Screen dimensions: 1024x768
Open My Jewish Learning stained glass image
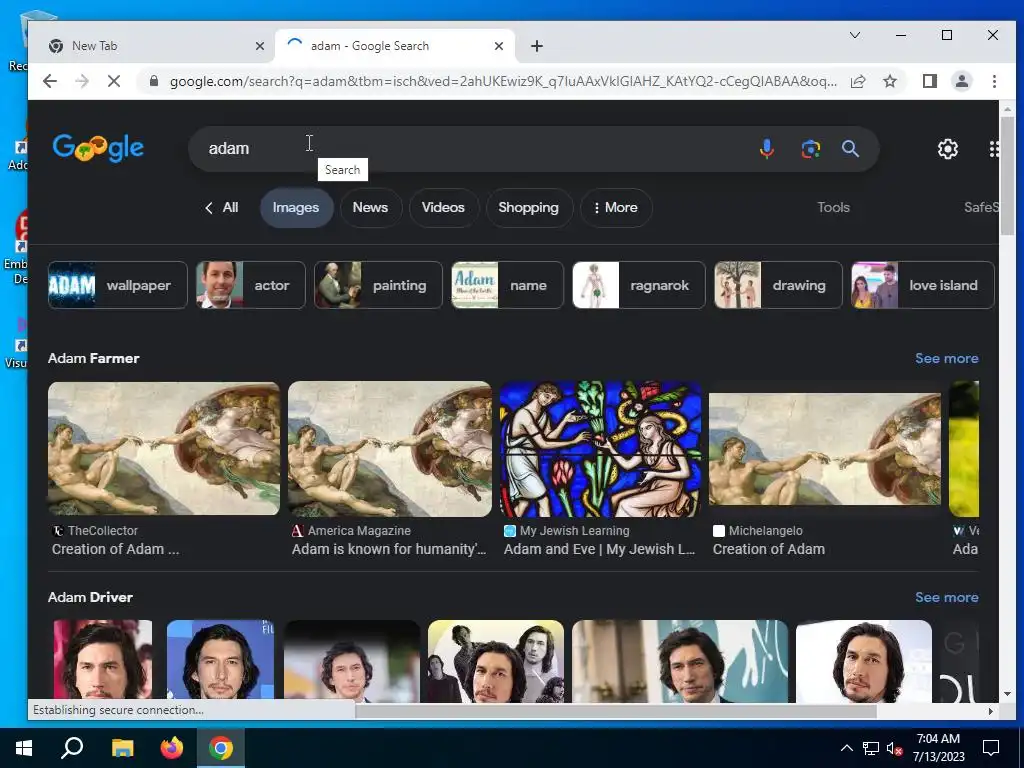coord(601,449)
